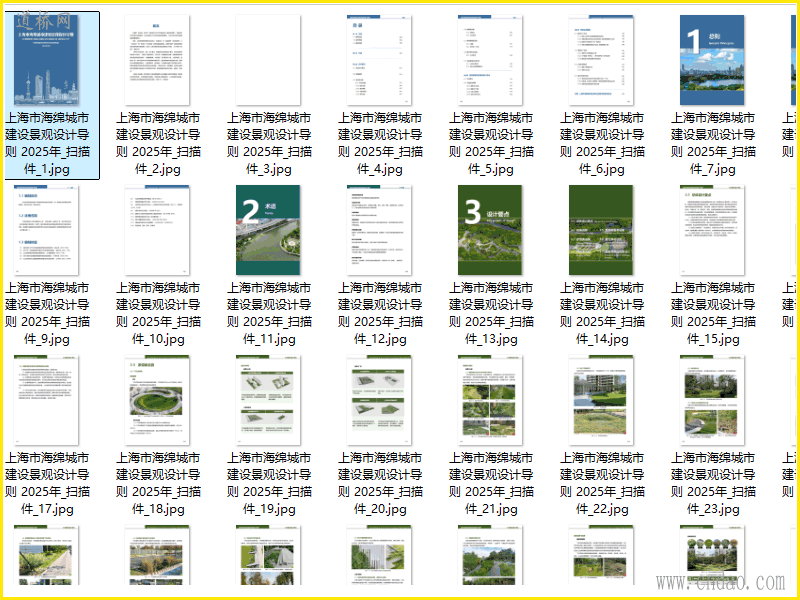
Task: Select the thumbnail of 扫描件_17.jpg
Action: 46,400
